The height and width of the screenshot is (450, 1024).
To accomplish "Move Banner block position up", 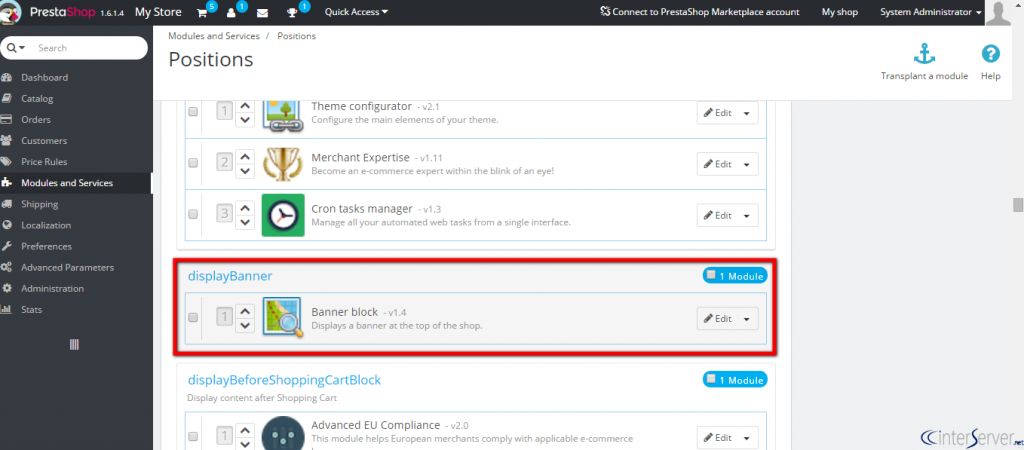I will point(244,311).
